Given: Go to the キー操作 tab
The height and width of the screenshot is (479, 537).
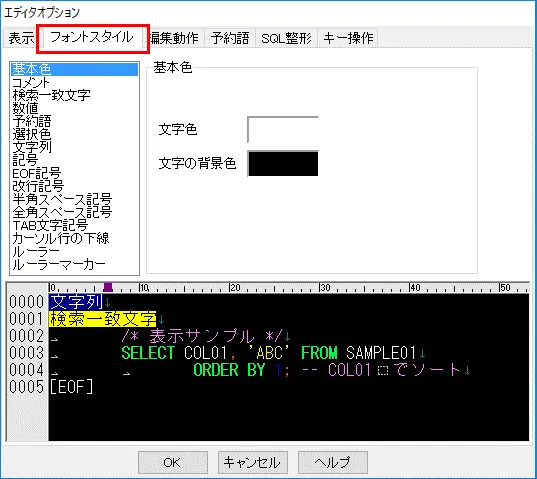Looking at the screenshot, I should [348, 38].
